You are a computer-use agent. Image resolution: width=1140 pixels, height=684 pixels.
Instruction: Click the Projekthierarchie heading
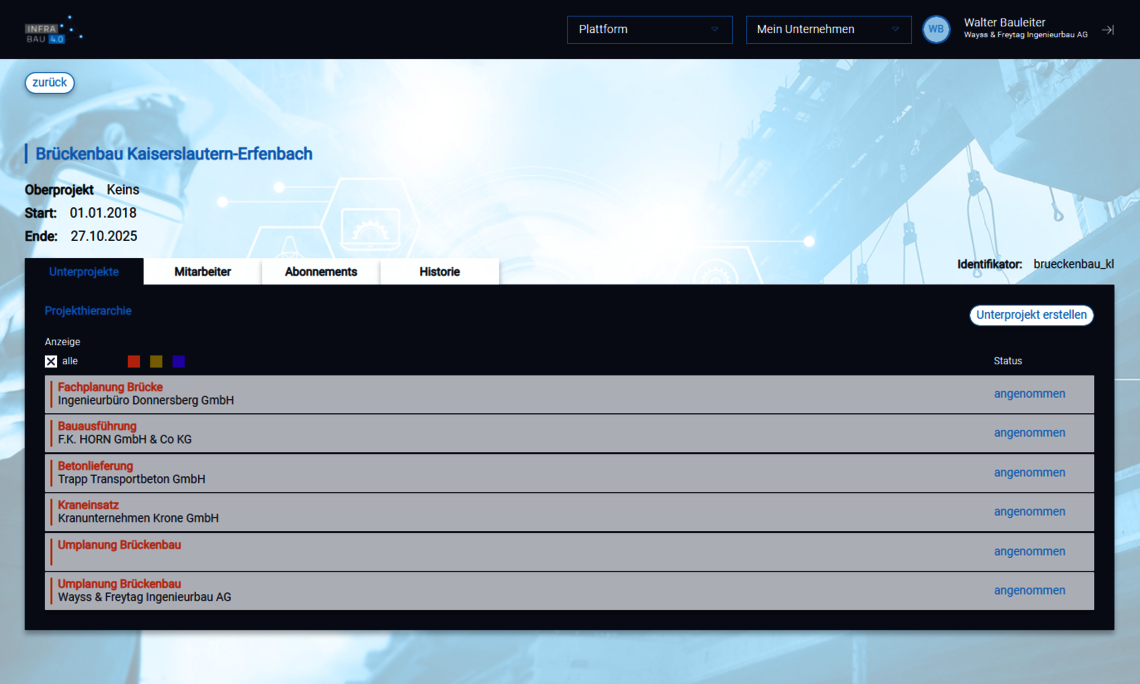(x=88, y=311)
